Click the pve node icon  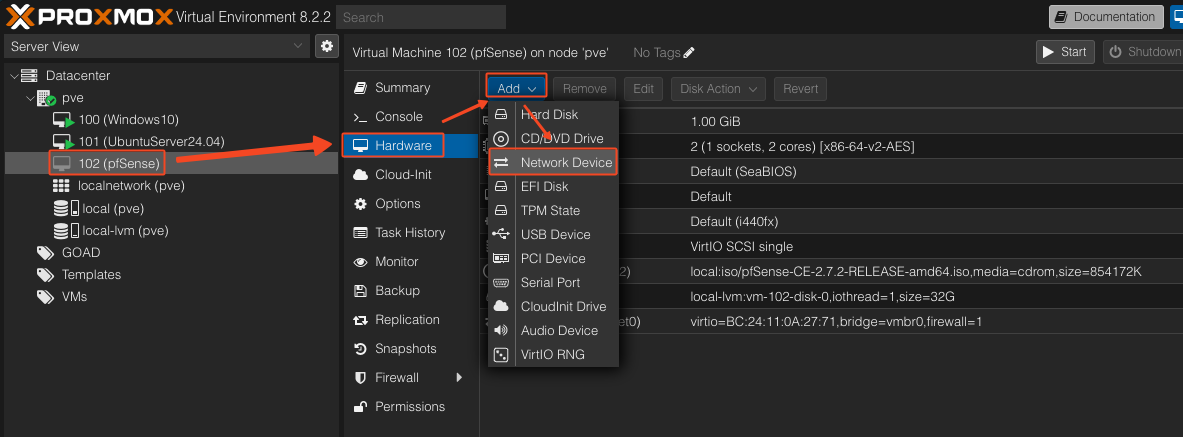[x=47, y=98]
